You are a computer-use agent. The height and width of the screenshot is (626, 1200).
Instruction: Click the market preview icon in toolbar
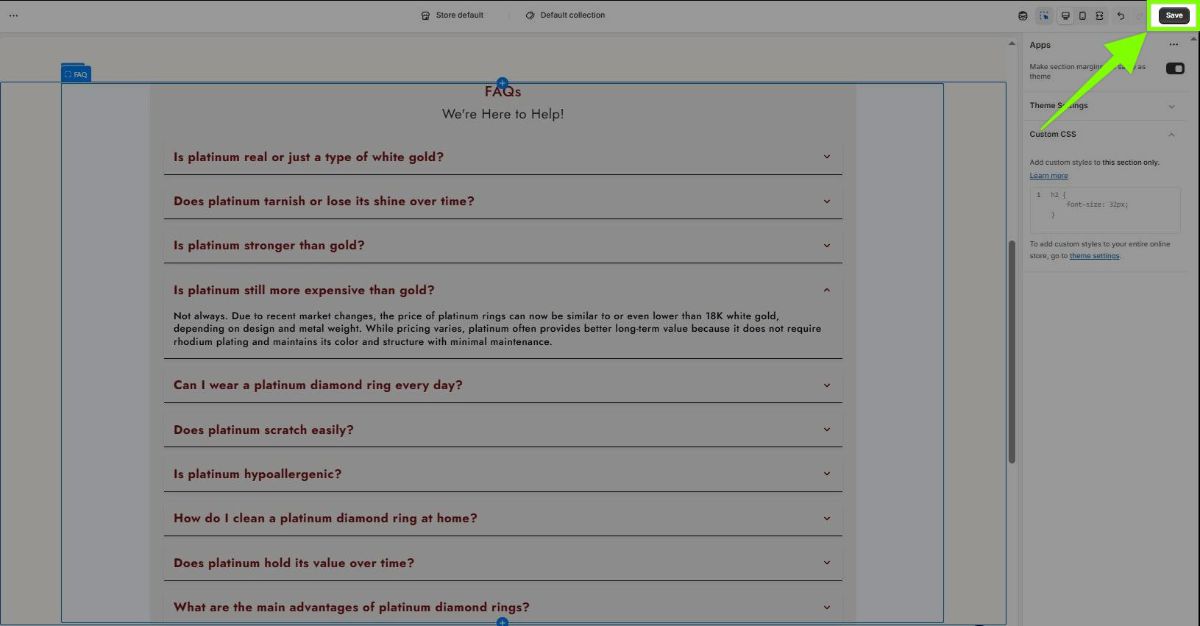coord(1022,16)
